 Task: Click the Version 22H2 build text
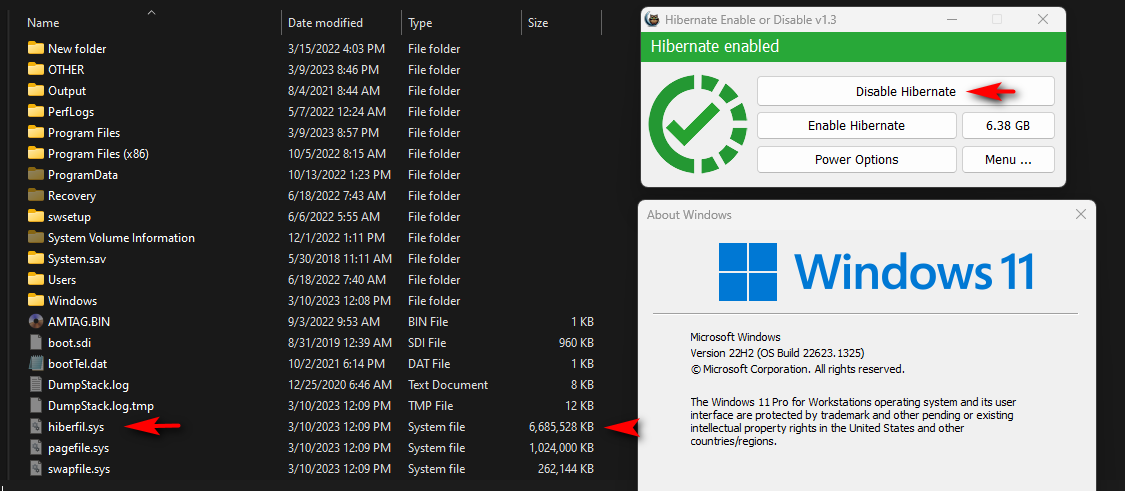pyautogui.click(x=777, y=353)
